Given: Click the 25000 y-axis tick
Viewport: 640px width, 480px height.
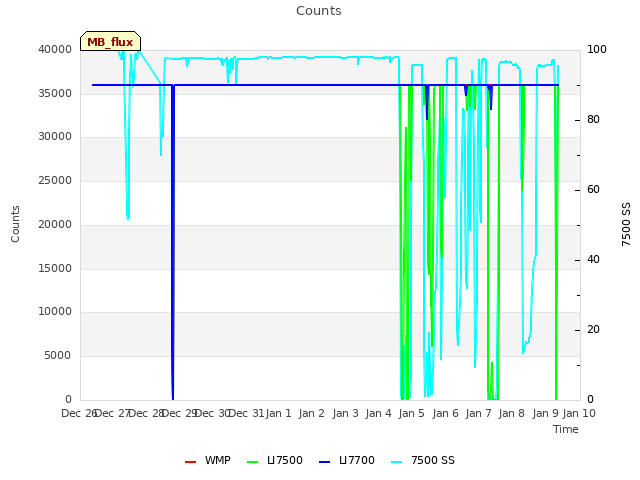Looking at the screenshot, I should coord(55,180).
